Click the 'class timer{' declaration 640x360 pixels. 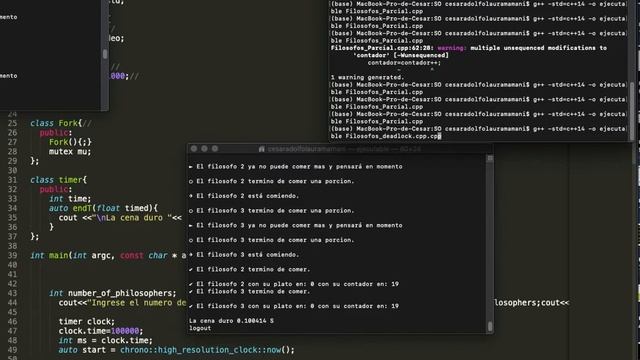(58, 180)
